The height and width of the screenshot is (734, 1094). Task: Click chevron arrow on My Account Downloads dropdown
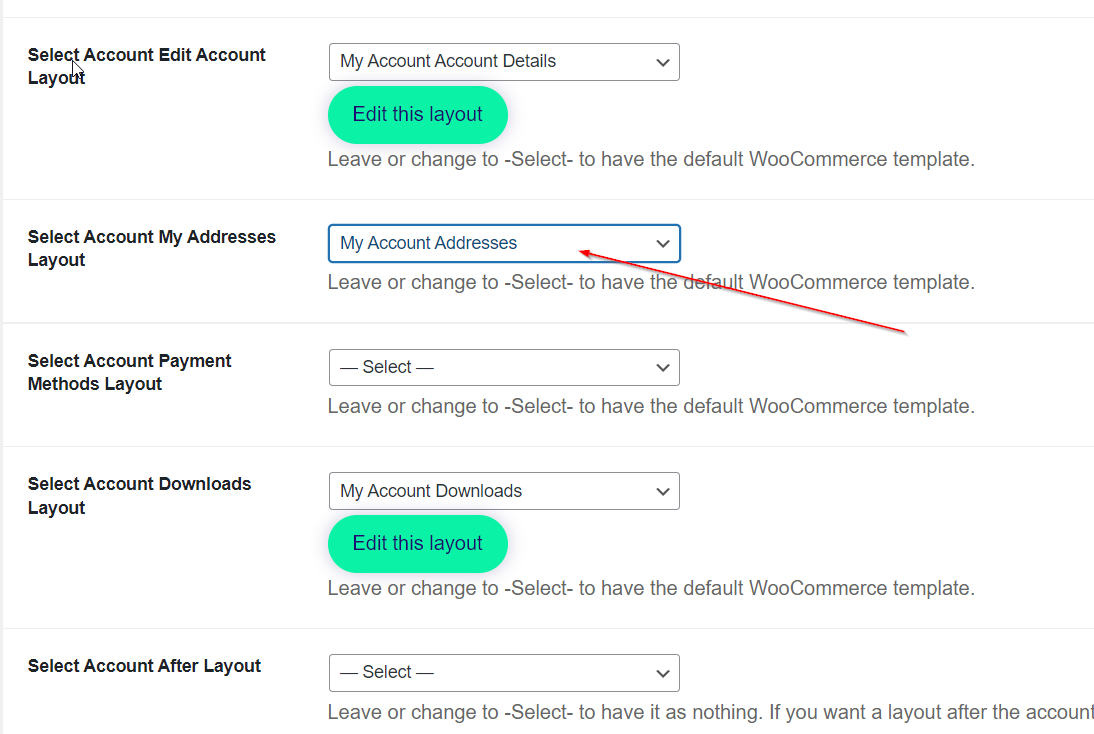(x=662, y=491)
